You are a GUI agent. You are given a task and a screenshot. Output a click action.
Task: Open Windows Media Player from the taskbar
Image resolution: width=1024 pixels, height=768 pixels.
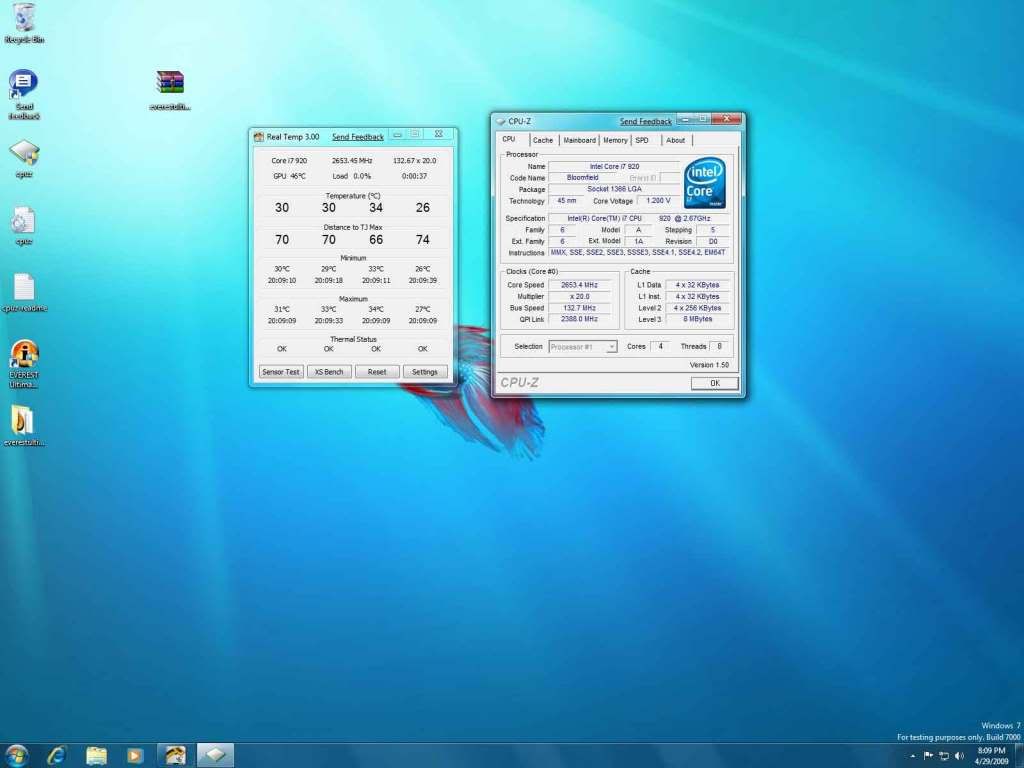pyautogui.click(x=133, y=755)
